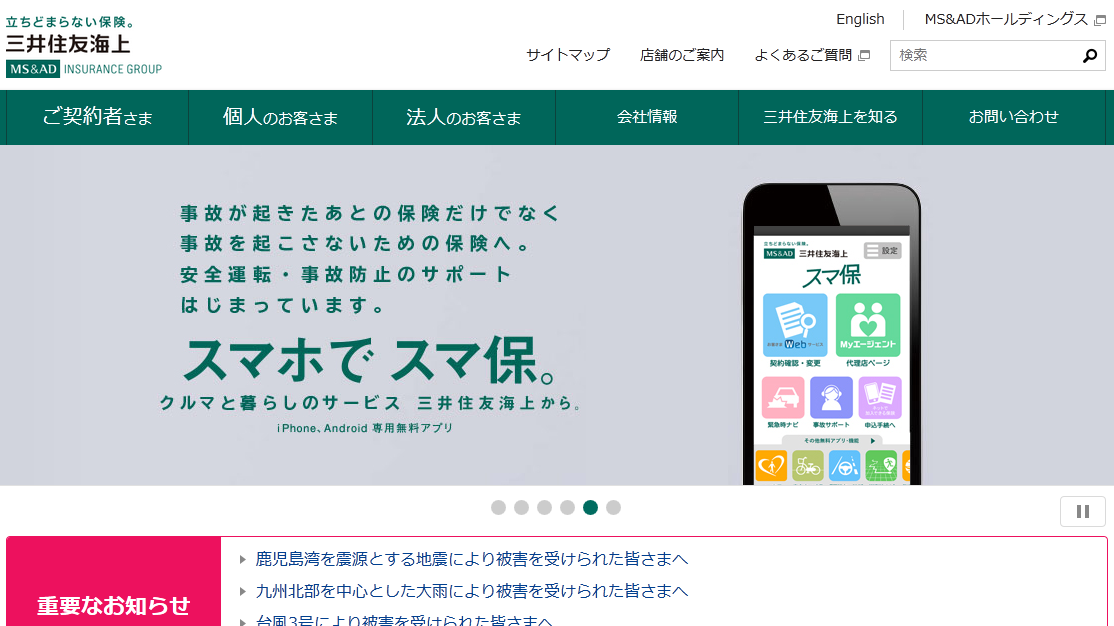Viewport: 1114px width, 626px height.
Task: Open the 個人のお客さま menu
Action: 281,117
